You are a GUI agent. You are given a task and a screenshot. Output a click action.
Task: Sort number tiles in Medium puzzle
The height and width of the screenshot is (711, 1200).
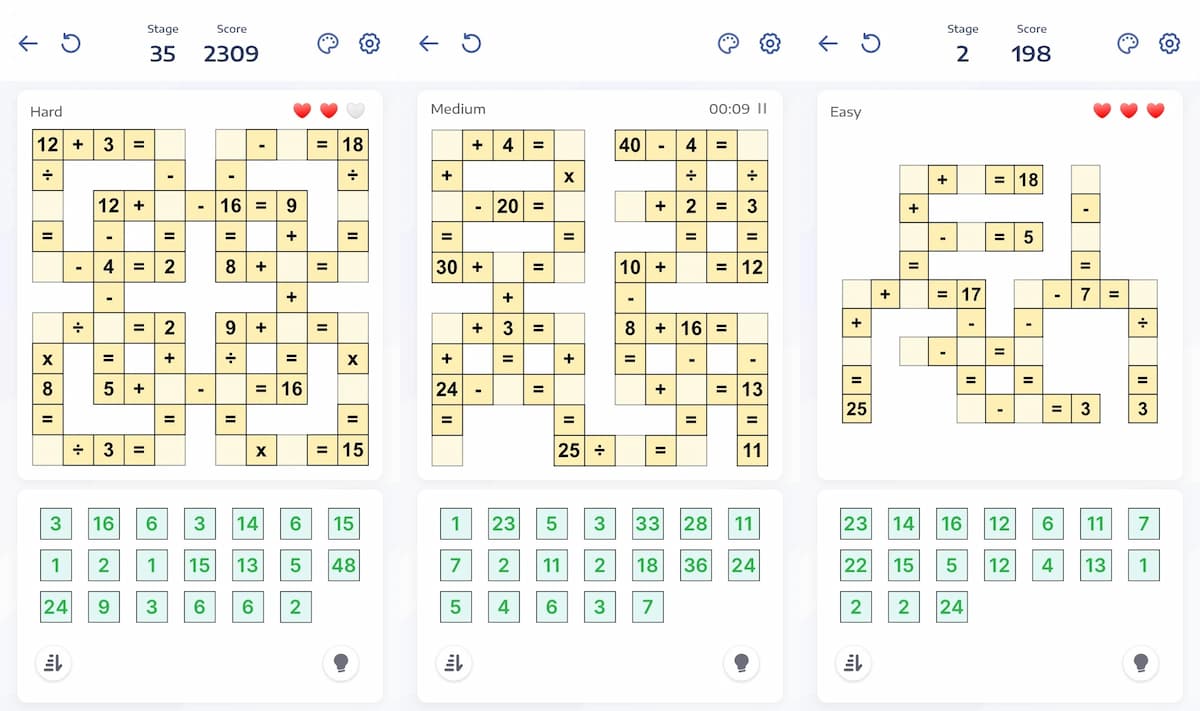coord(454,662)
